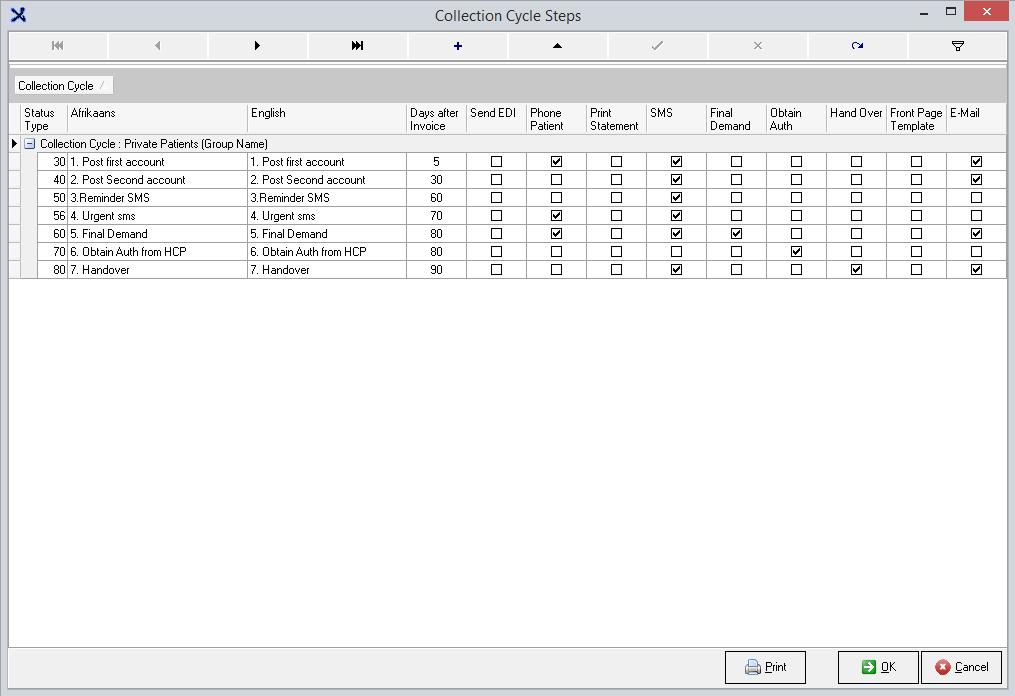1015x696 pixels.
Task: Jump to last record button
Action: pos(357,46)
